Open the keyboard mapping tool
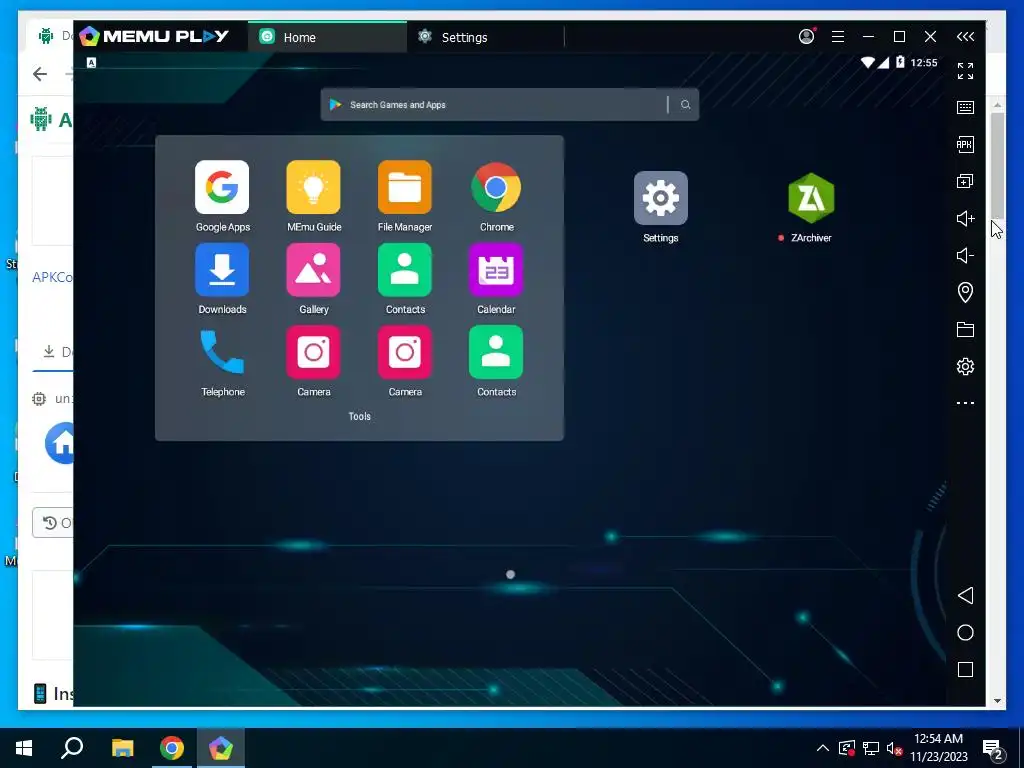Screen dimensions: 1024x768 click(965, 108)
